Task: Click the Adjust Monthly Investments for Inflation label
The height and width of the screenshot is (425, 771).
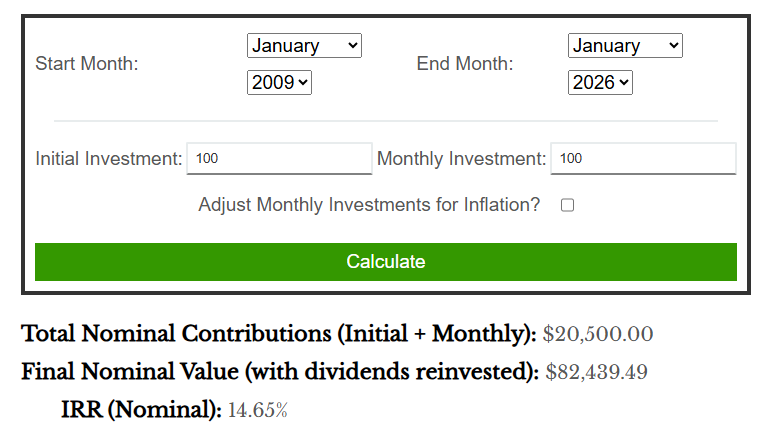Action: (x=369, y=205)
